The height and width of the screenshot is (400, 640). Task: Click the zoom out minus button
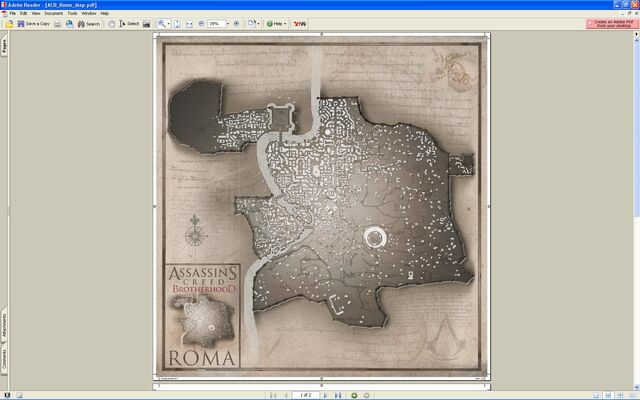coord(201,24)
